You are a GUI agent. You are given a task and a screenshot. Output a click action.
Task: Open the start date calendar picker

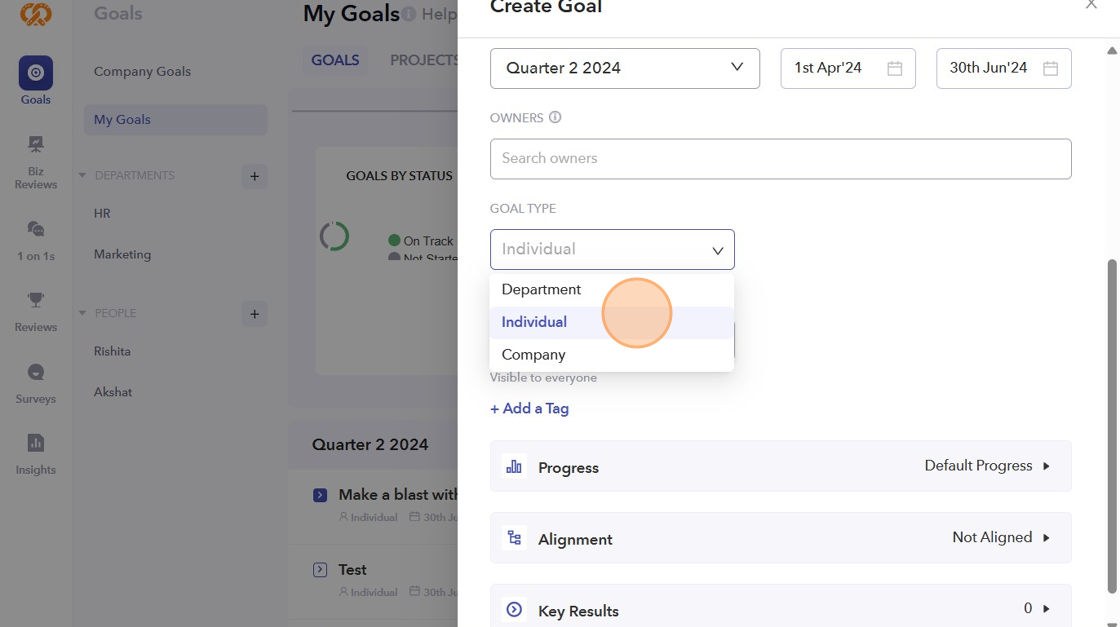point(895,69)
